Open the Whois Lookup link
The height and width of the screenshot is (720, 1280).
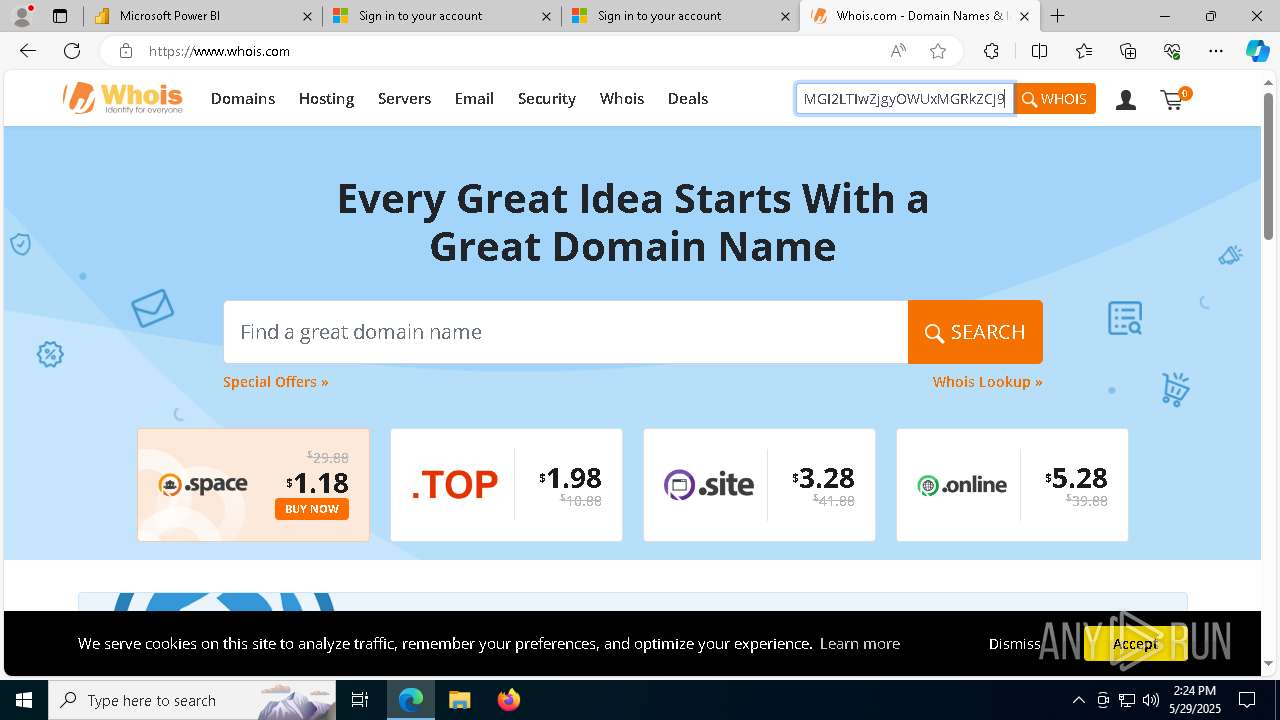(x=987, y=382)
